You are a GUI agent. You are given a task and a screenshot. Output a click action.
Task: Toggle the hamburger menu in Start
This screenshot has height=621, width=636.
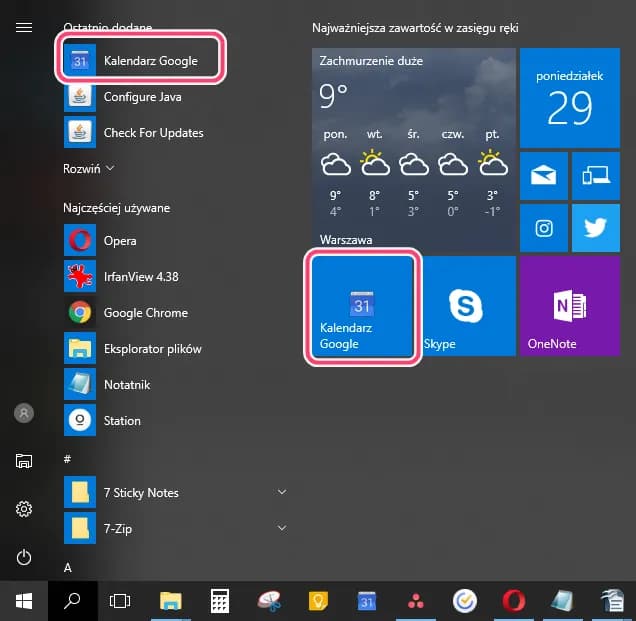point(24,27)
